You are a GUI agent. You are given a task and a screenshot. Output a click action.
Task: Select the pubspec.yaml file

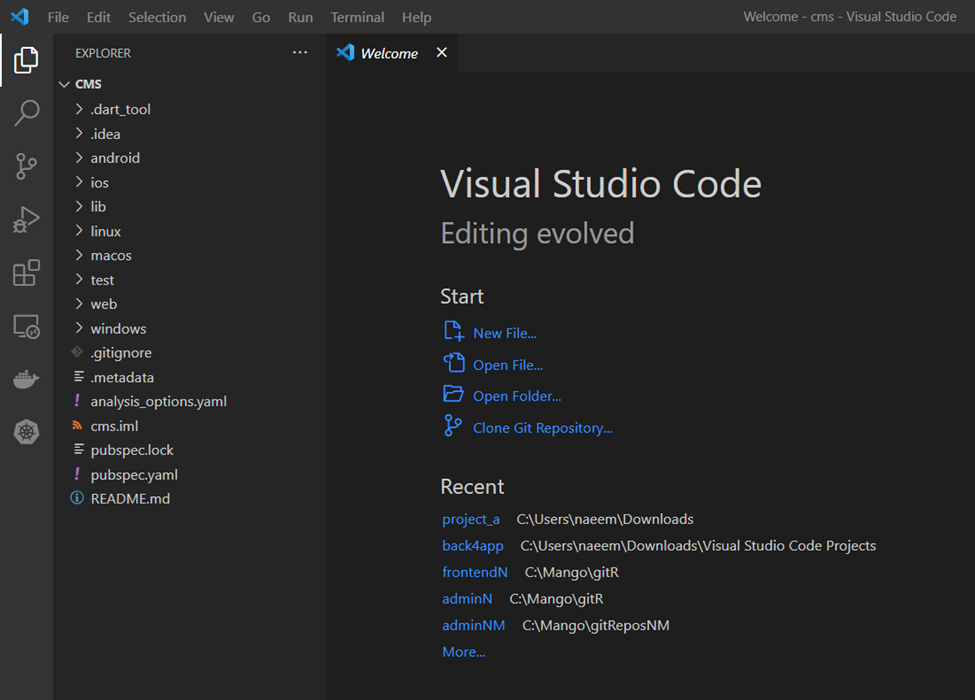(x=134, y=474)
